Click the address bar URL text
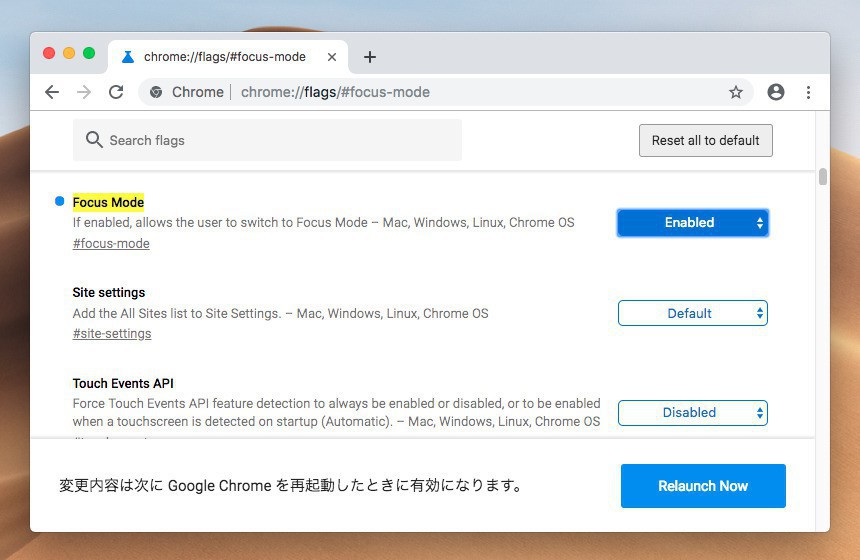The width and height of the screenshot is (860, 560). click(x=335, y=92)
